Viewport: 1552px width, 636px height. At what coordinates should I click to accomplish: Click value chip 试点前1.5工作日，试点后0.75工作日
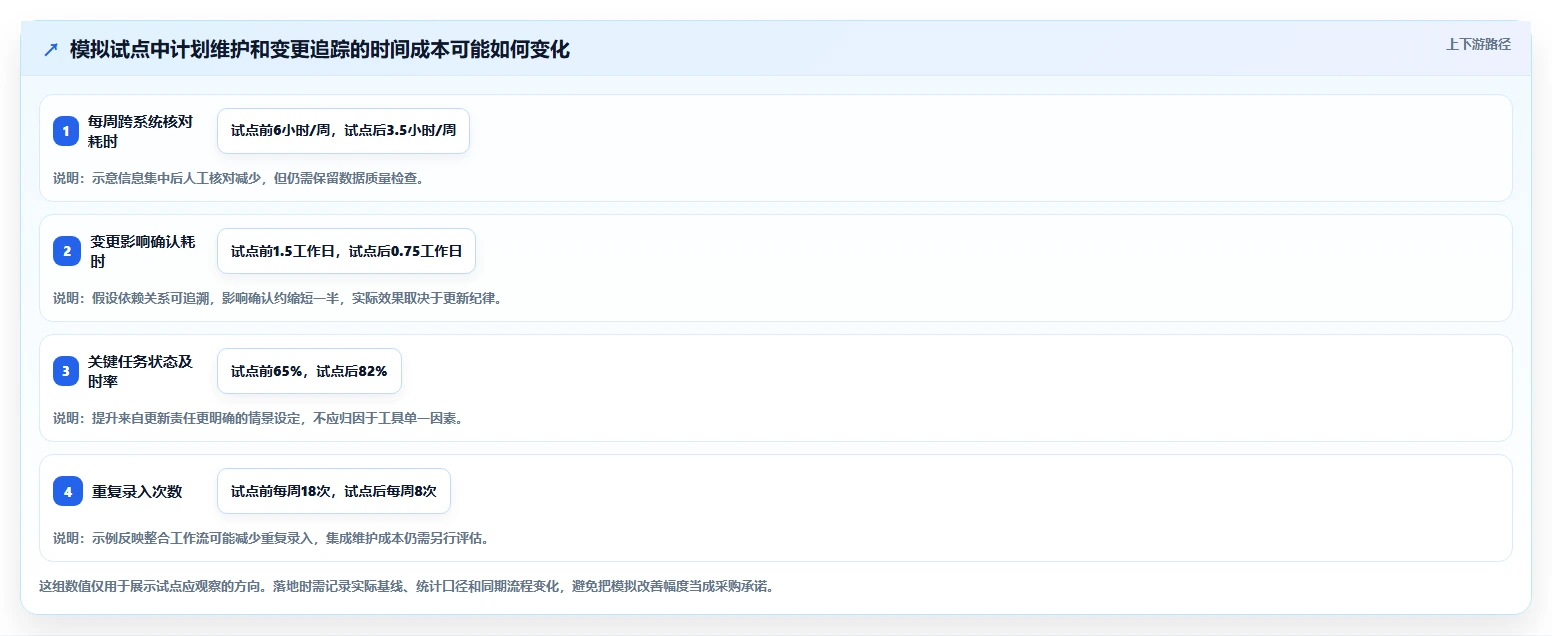346,251
